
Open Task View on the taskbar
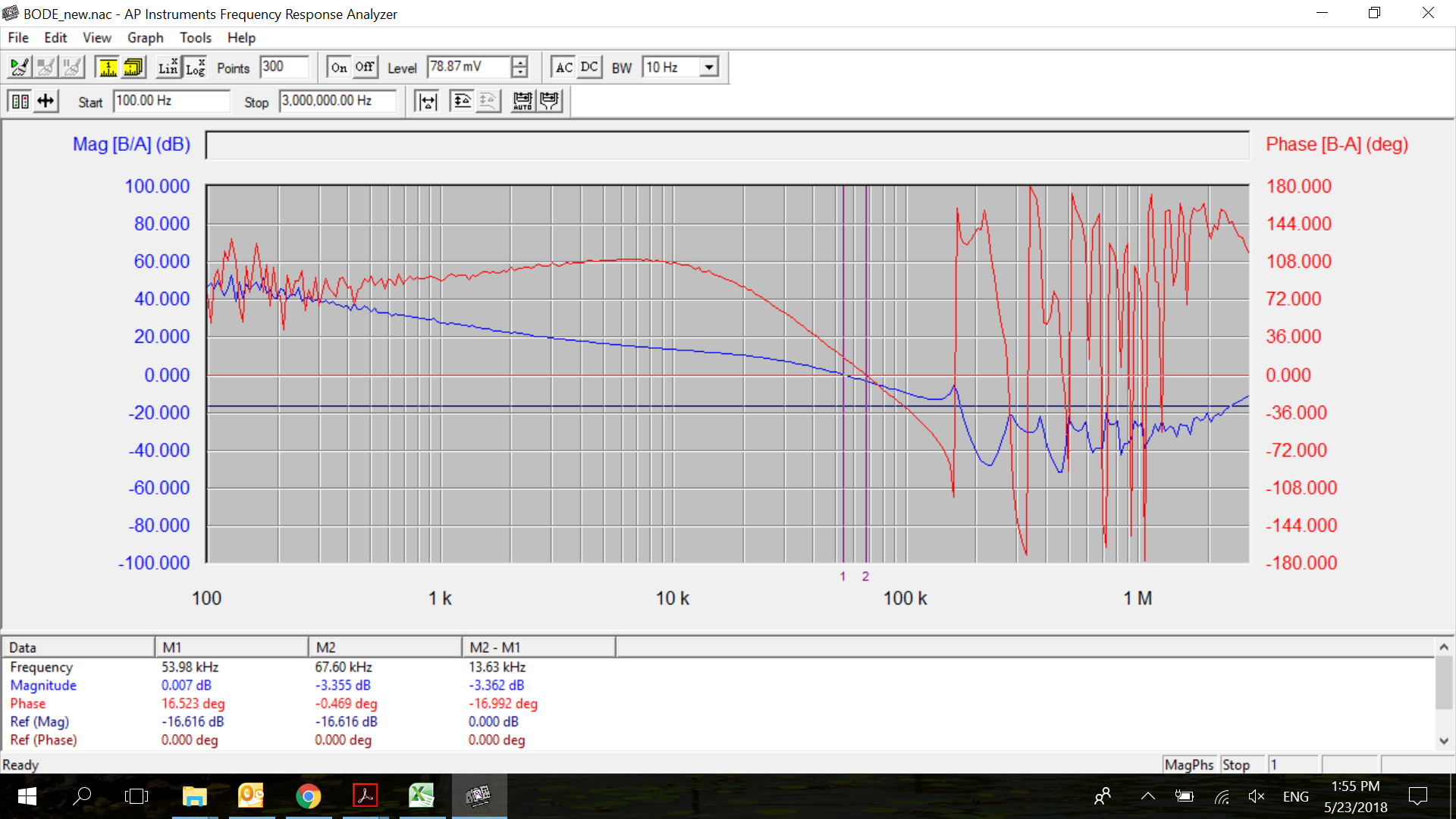pos(136,796)
